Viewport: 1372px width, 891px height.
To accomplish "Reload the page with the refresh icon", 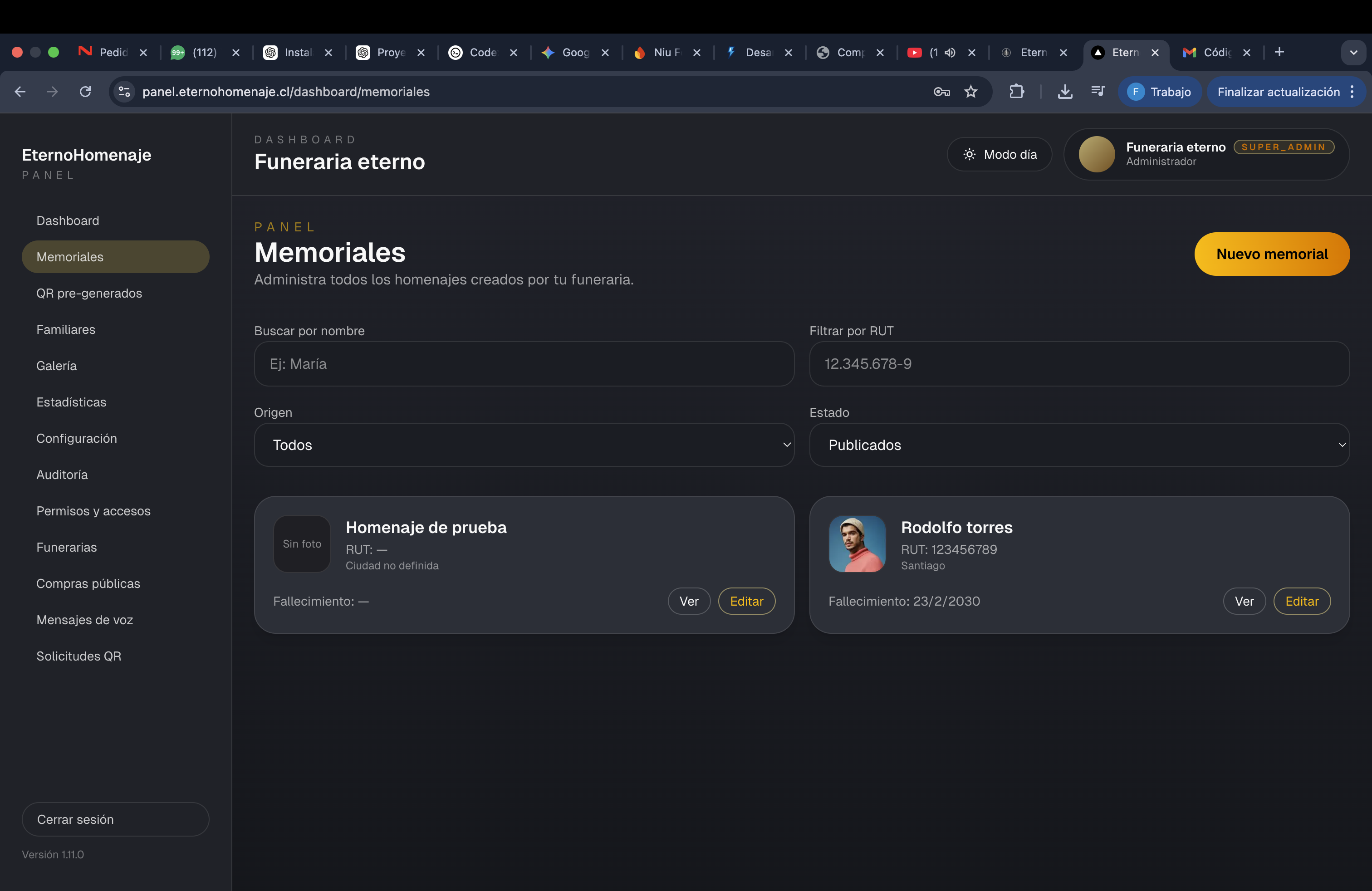I will click(85, 92).
